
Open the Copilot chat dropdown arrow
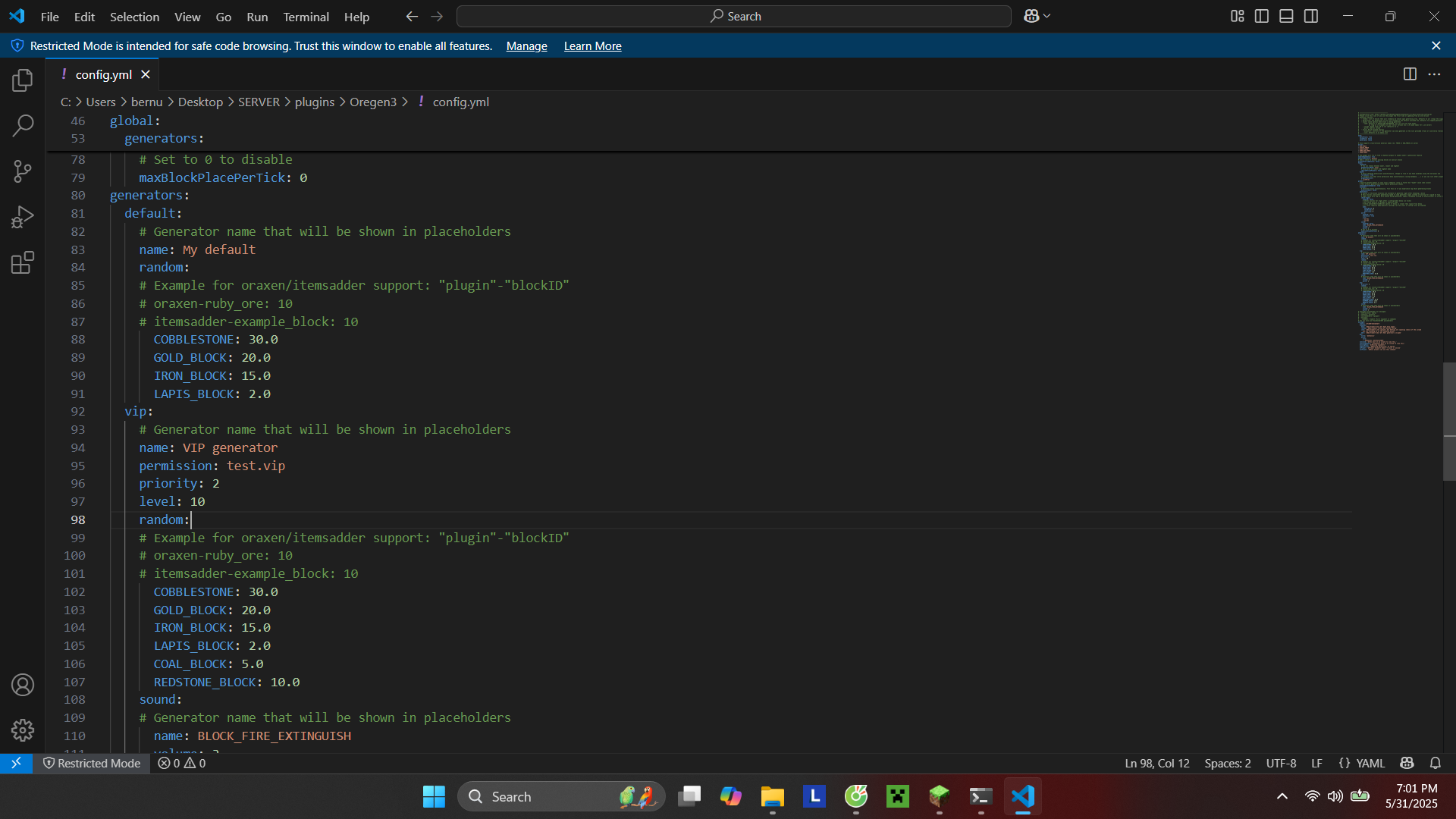coord(1047,16)
